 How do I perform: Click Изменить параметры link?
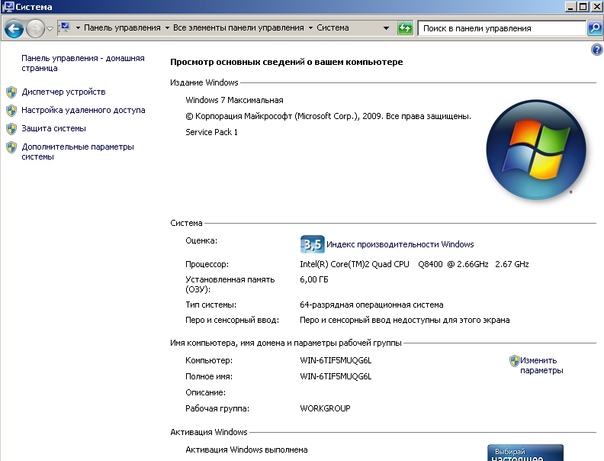pyautogui.click(x=542, y=365)
